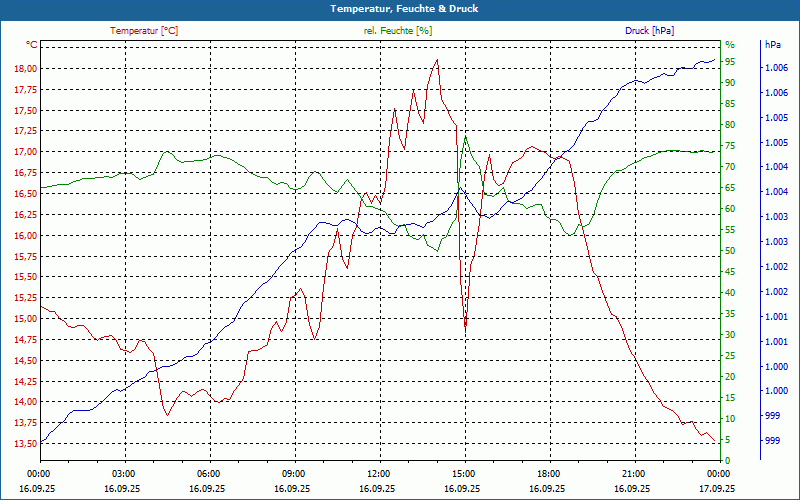Click the '15,50' temperature axis value
Image resolution: width=800 pixels, height=500 pixels.
click(x=27, y=277)
